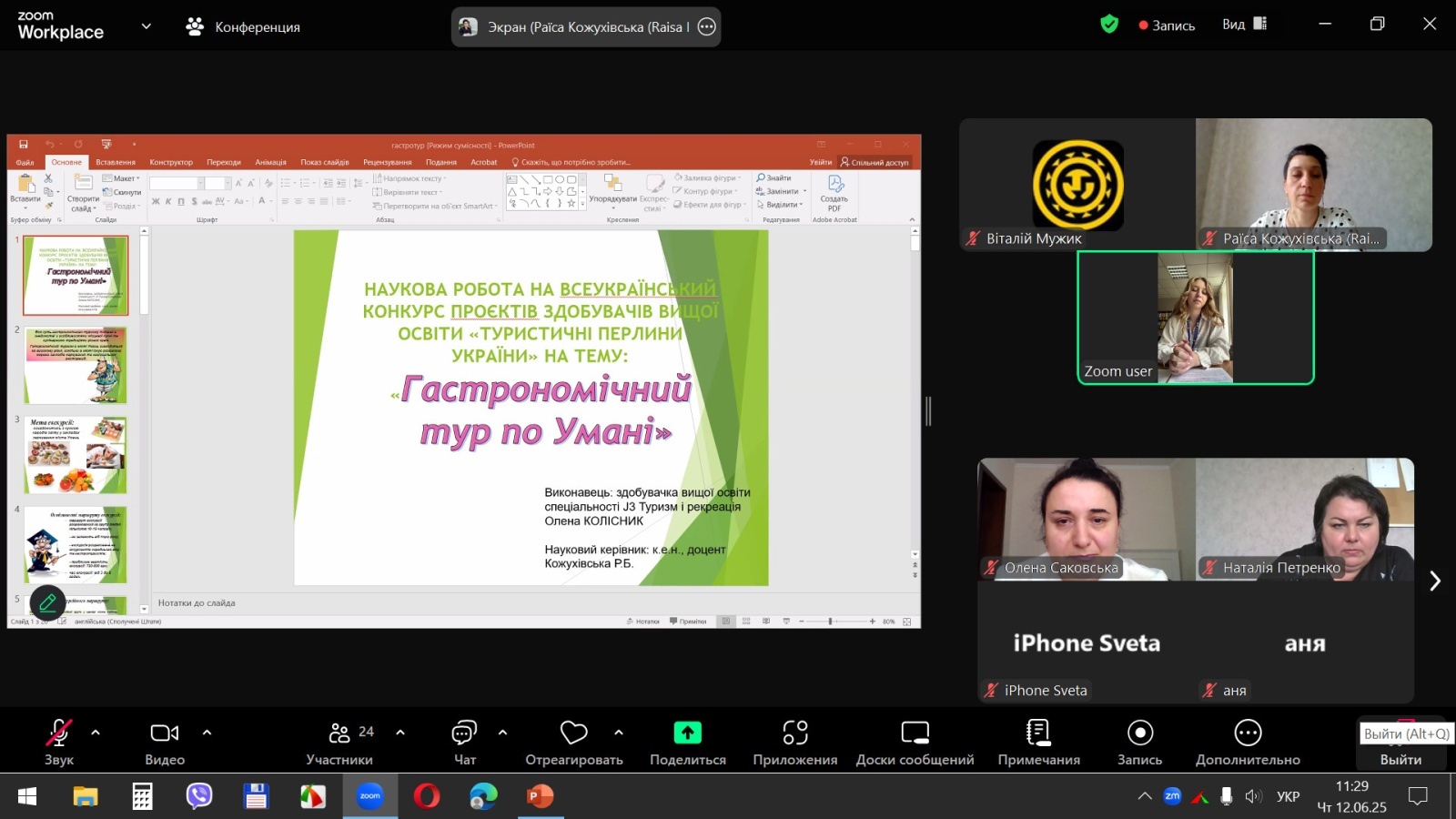The image size is (1456, 819).
Task: Open the Вставлення tab in PowerPoint
Action: coord(116,162)
